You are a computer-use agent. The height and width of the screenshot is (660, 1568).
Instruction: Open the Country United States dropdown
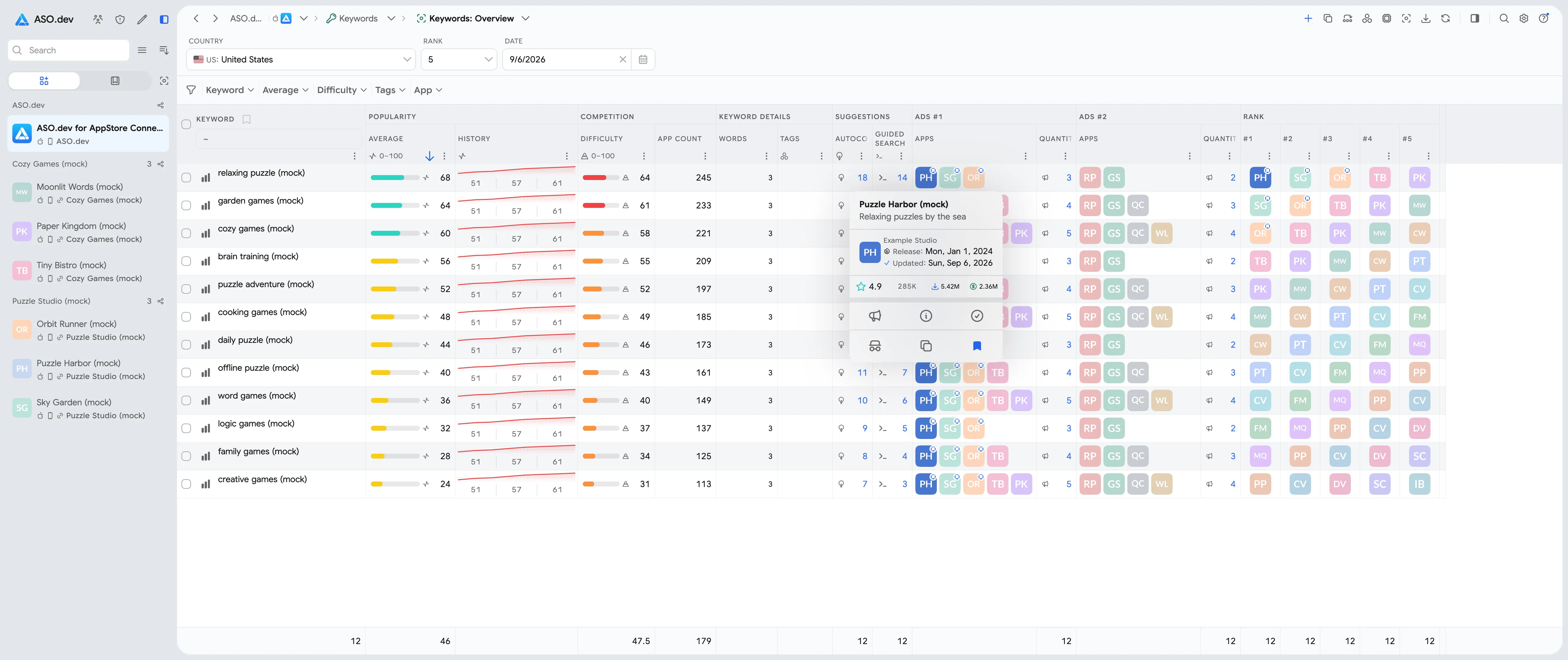(301, 60)
